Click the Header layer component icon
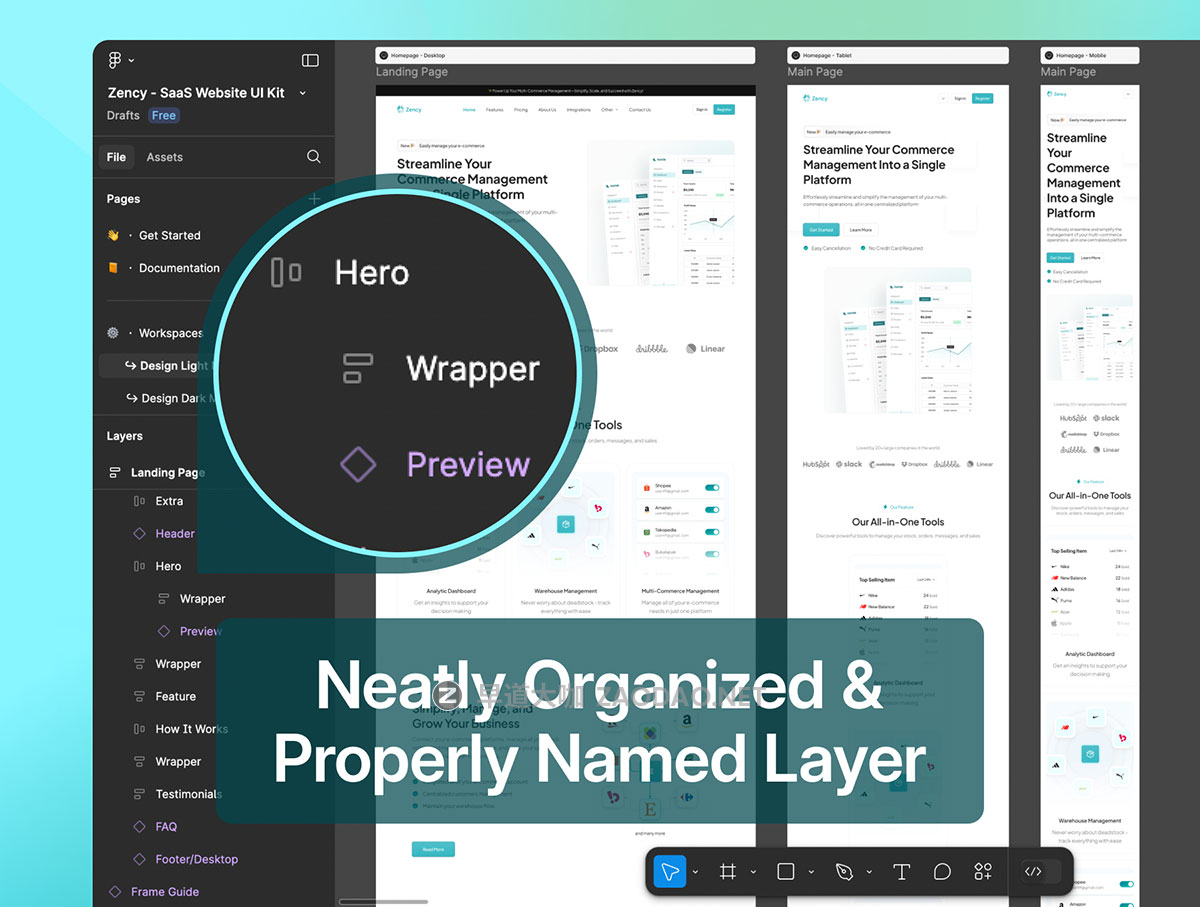The image size is (1200, 907). 139,534
